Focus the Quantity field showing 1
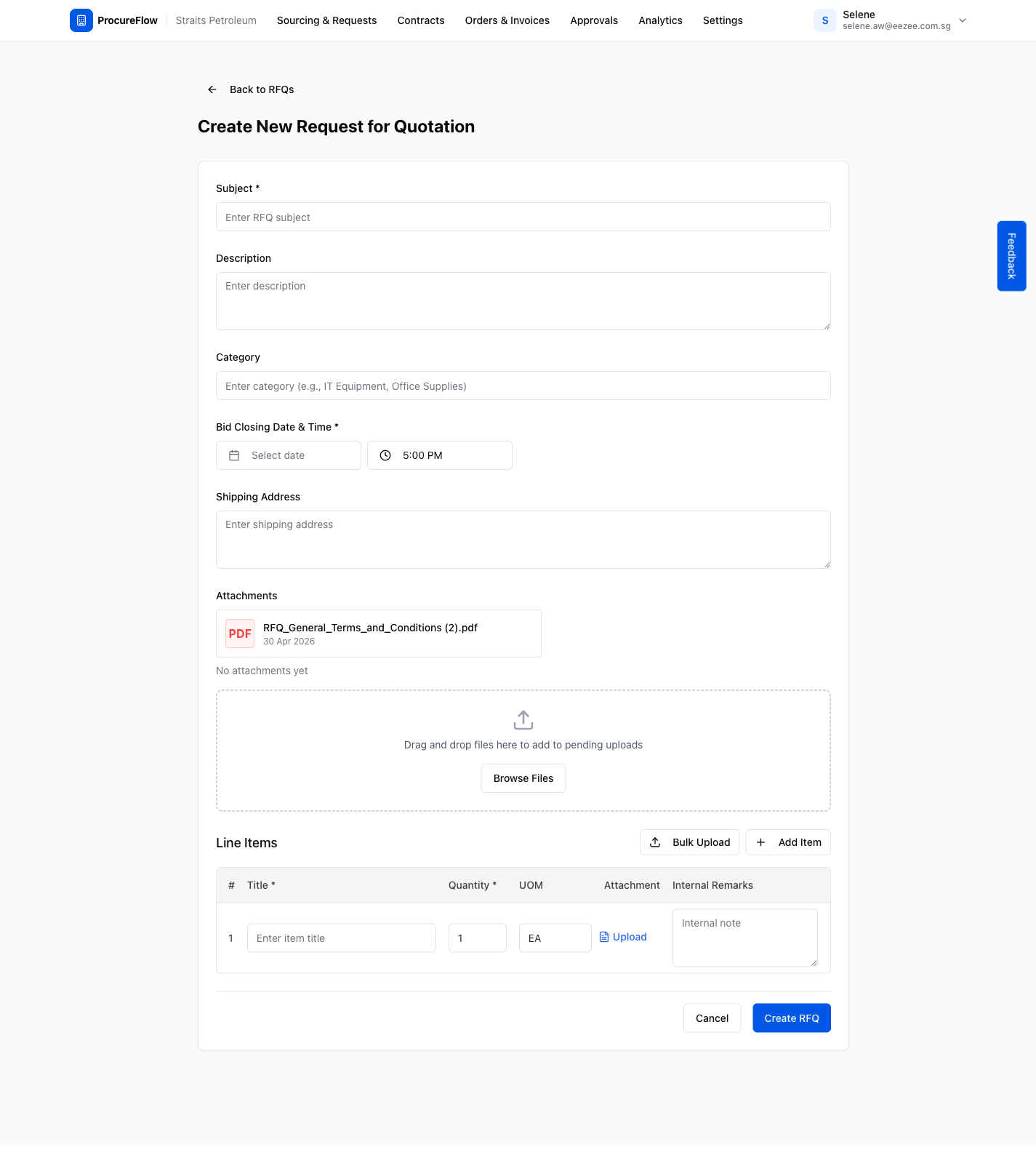 [x=478, y=938]
